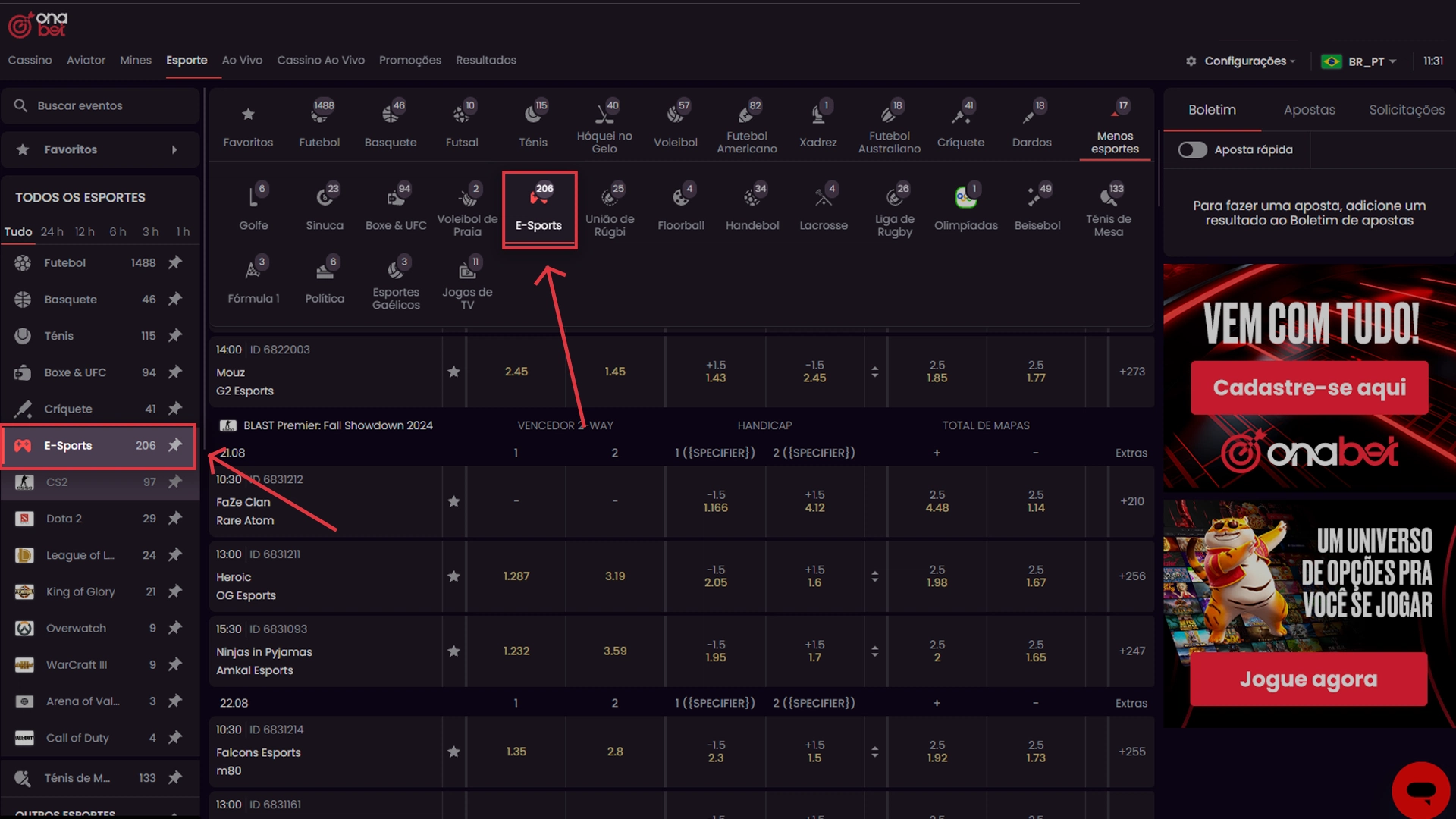Go to Cassino in top menu
The width and height of the screenshot is (1456, 819).
click(30, 60)
